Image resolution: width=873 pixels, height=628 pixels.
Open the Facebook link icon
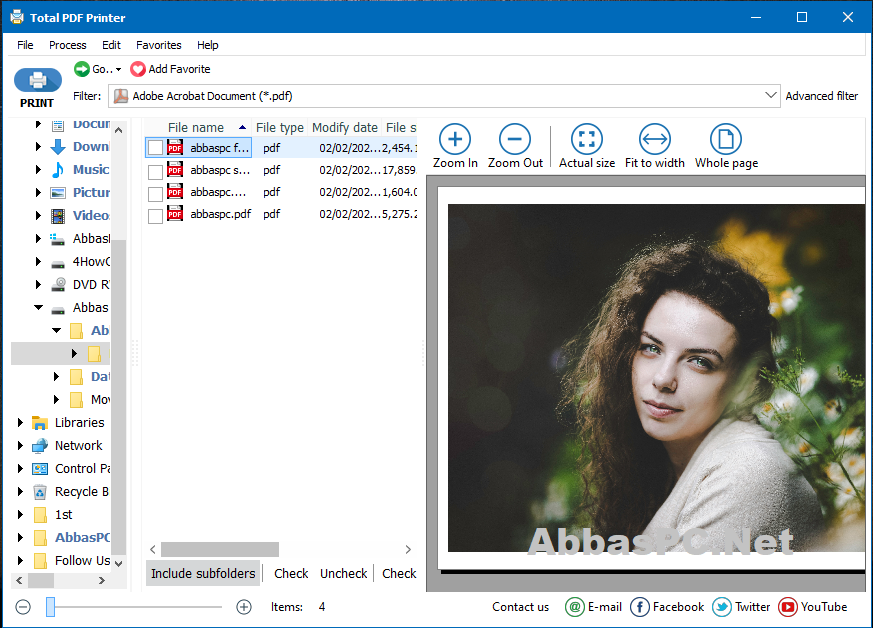[x=640, y=607]
